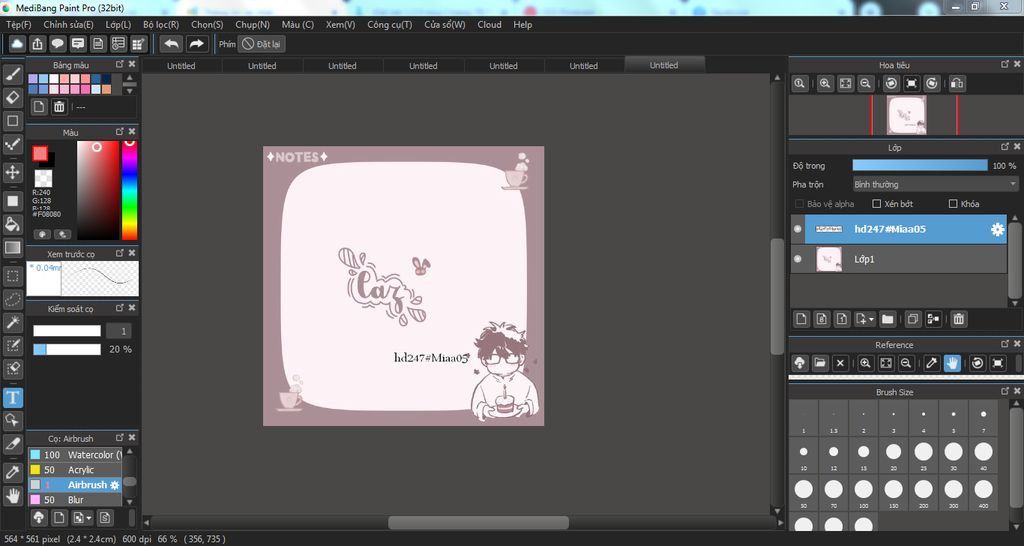Click the Navigator preview thumbnail

(x=906, y=116)
